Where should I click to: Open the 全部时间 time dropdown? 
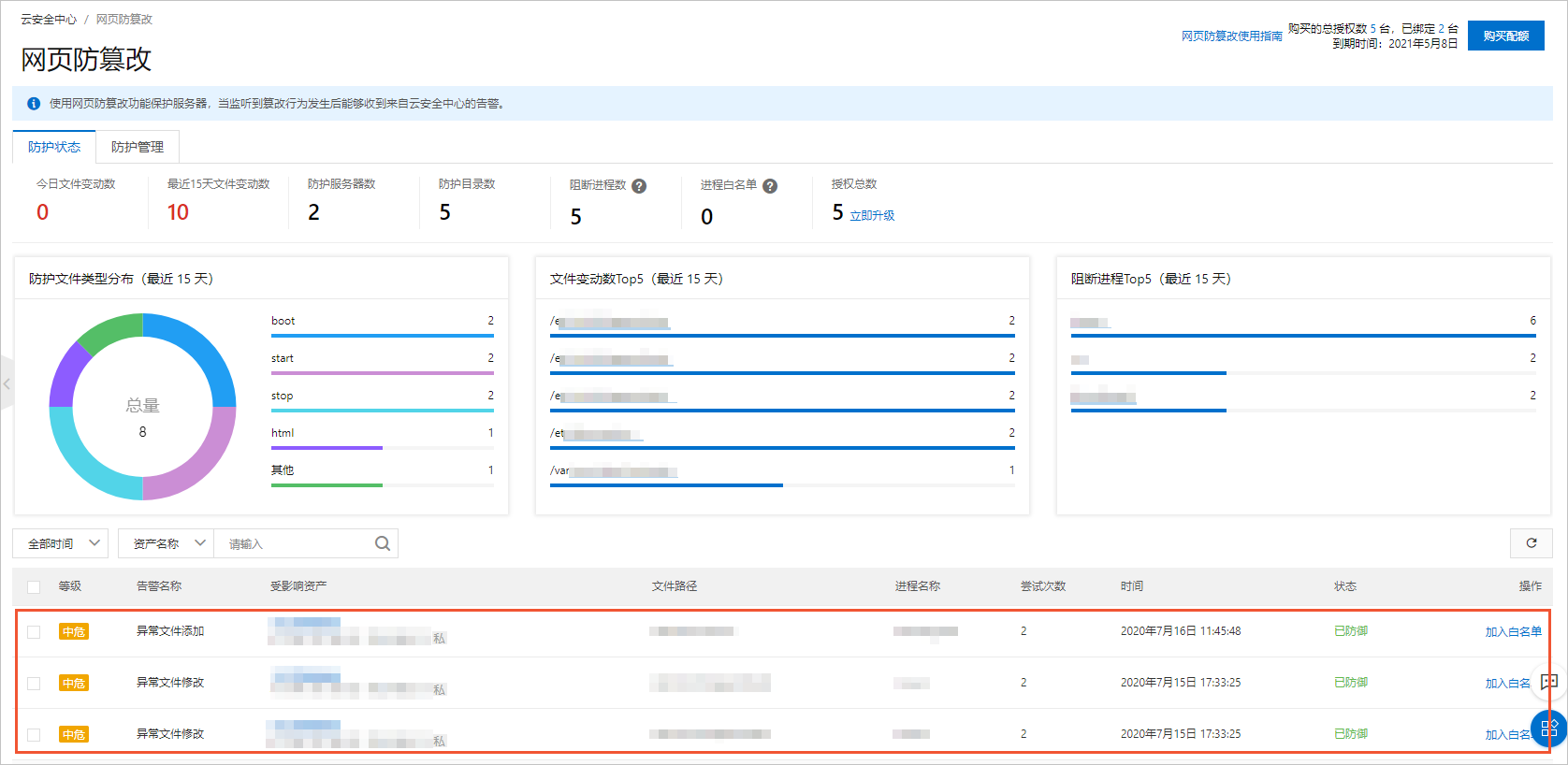[61, 543]
